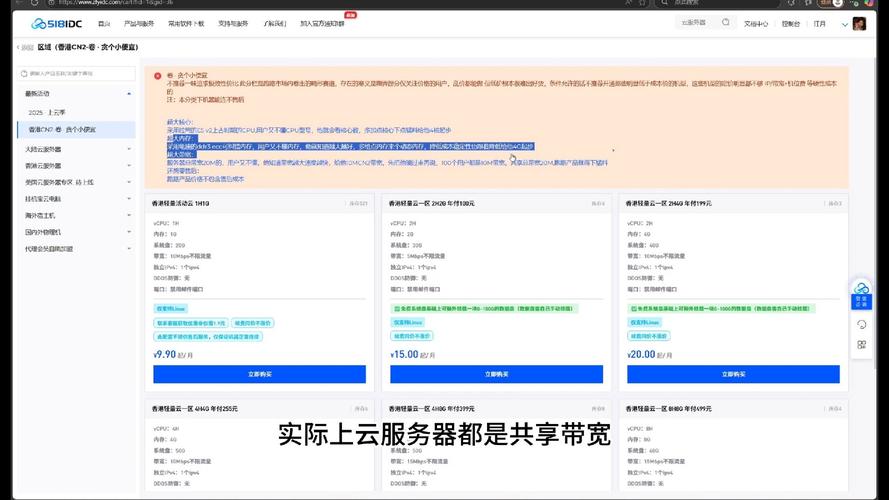The height and width of the screenshot is (500, 889).
Task: Click the 香港轻量活动云 1H1G card title
Action: coord(180,204)
